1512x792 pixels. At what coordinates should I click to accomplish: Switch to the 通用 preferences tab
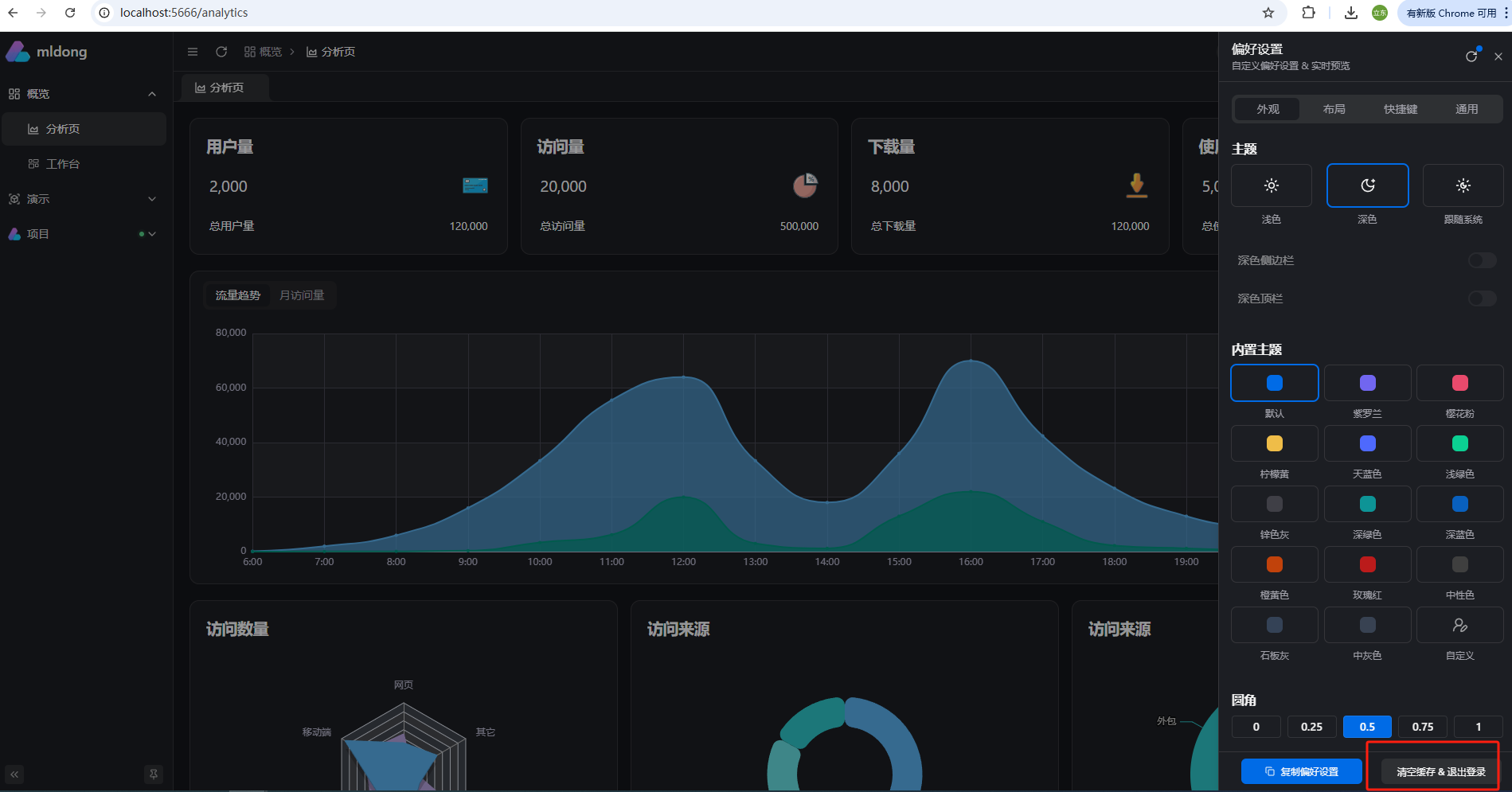pos(1467,109)
